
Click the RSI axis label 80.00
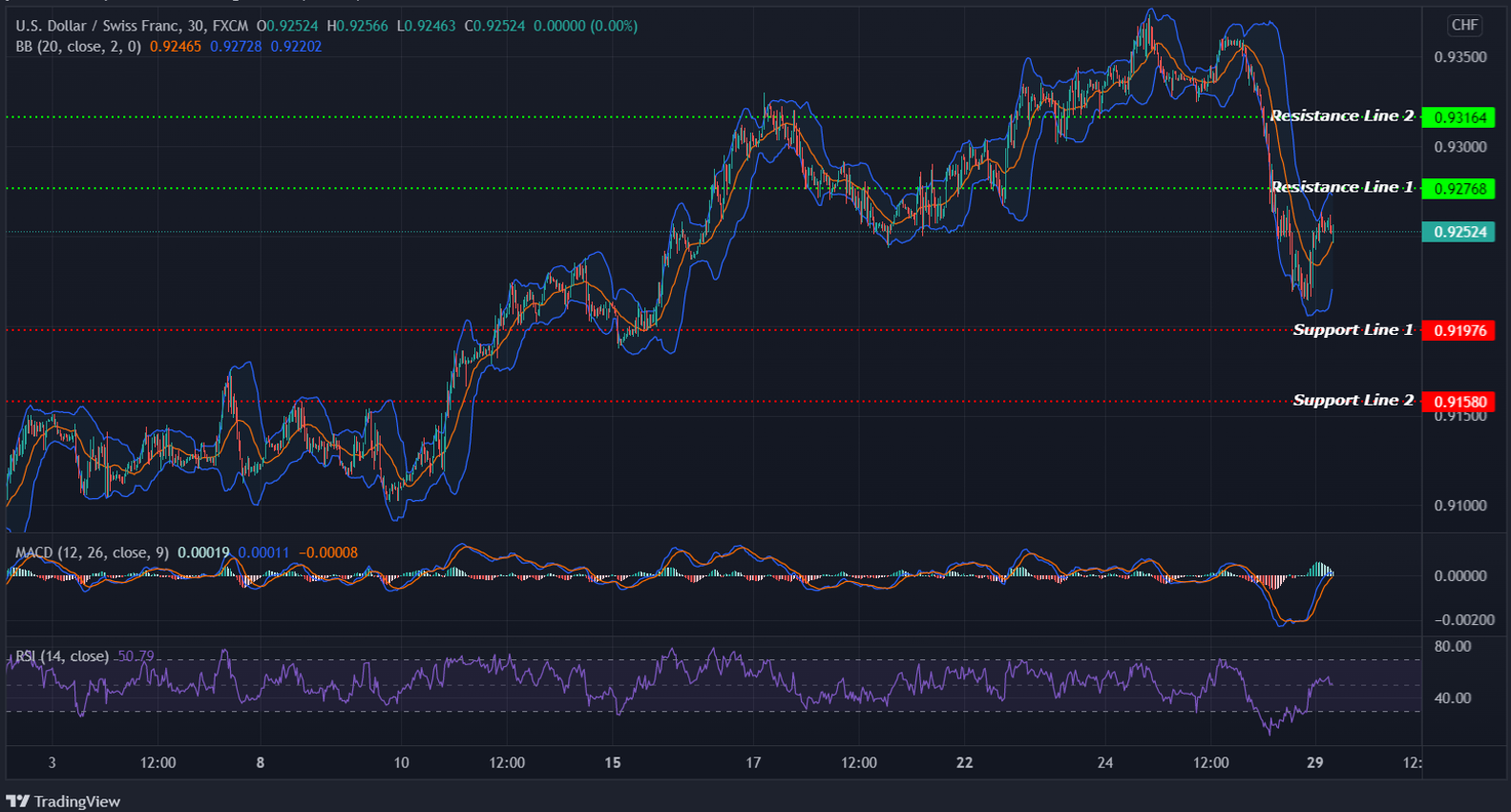tap(1453, 647)
